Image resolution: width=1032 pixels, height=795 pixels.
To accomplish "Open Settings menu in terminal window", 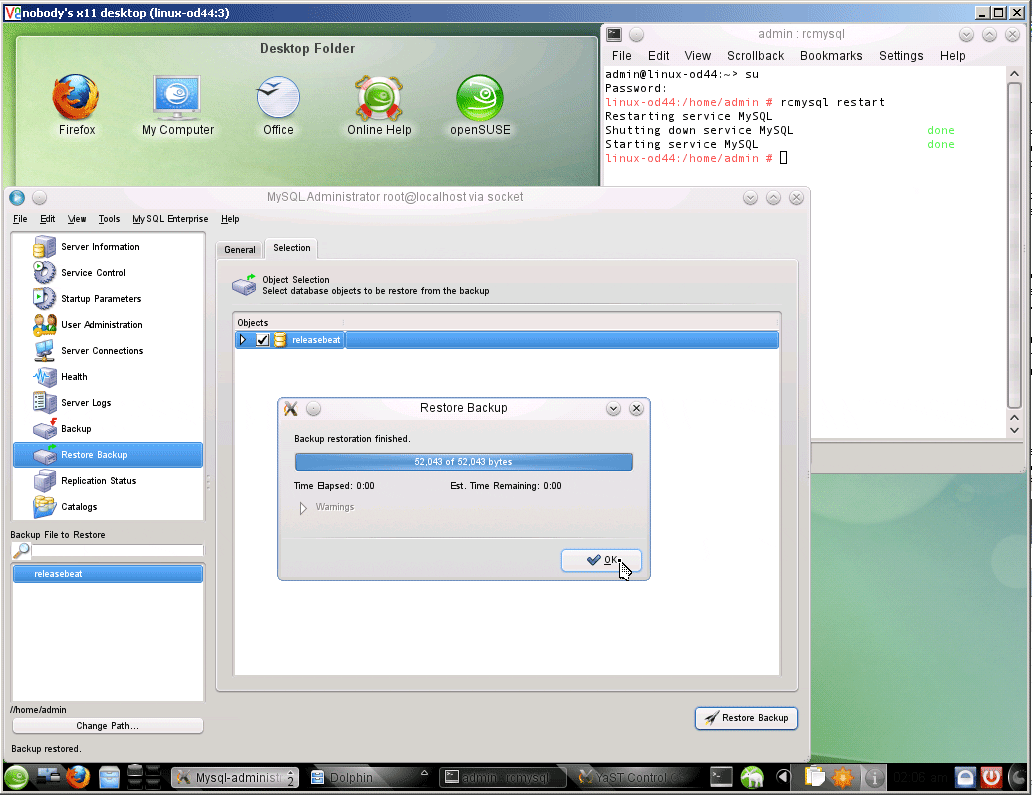I will click(x=901, y=56).
